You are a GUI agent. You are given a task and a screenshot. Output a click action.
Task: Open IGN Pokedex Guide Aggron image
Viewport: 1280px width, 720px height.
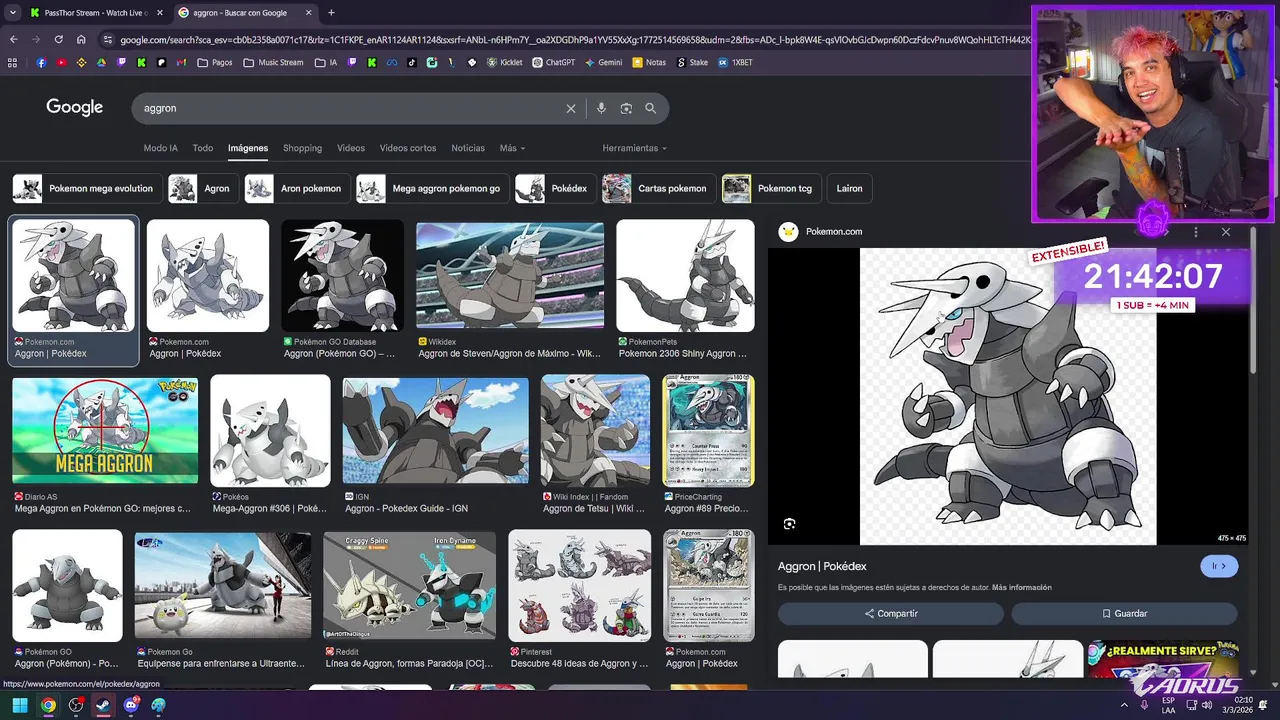(x=436, y=430)
